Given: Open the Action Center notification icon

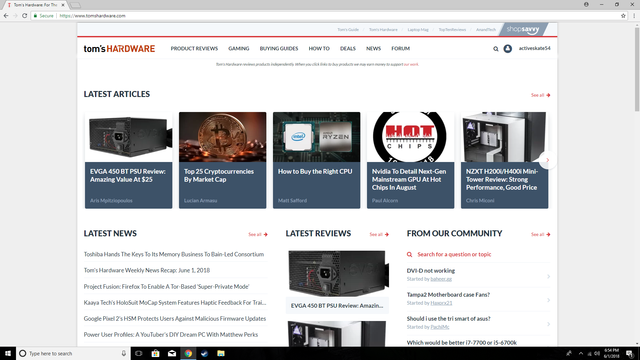Looking at the screenshot, I should 630,353.
